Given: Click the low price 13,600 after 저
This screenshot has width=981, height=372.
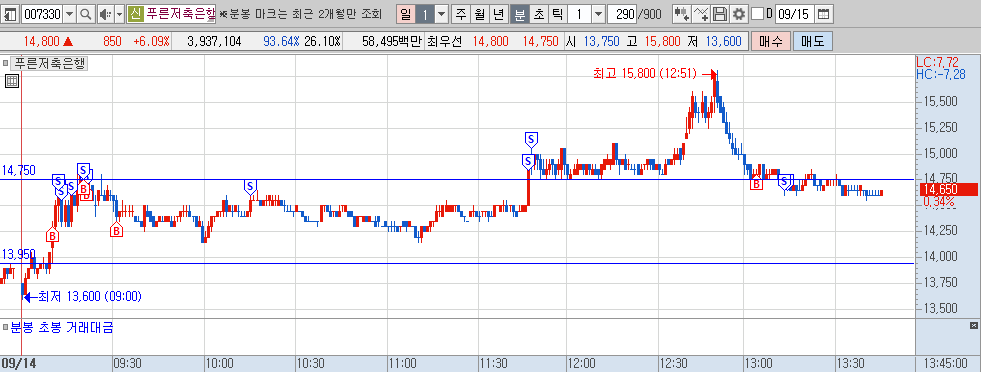Looking at the screenshot, I should point(723,42).
